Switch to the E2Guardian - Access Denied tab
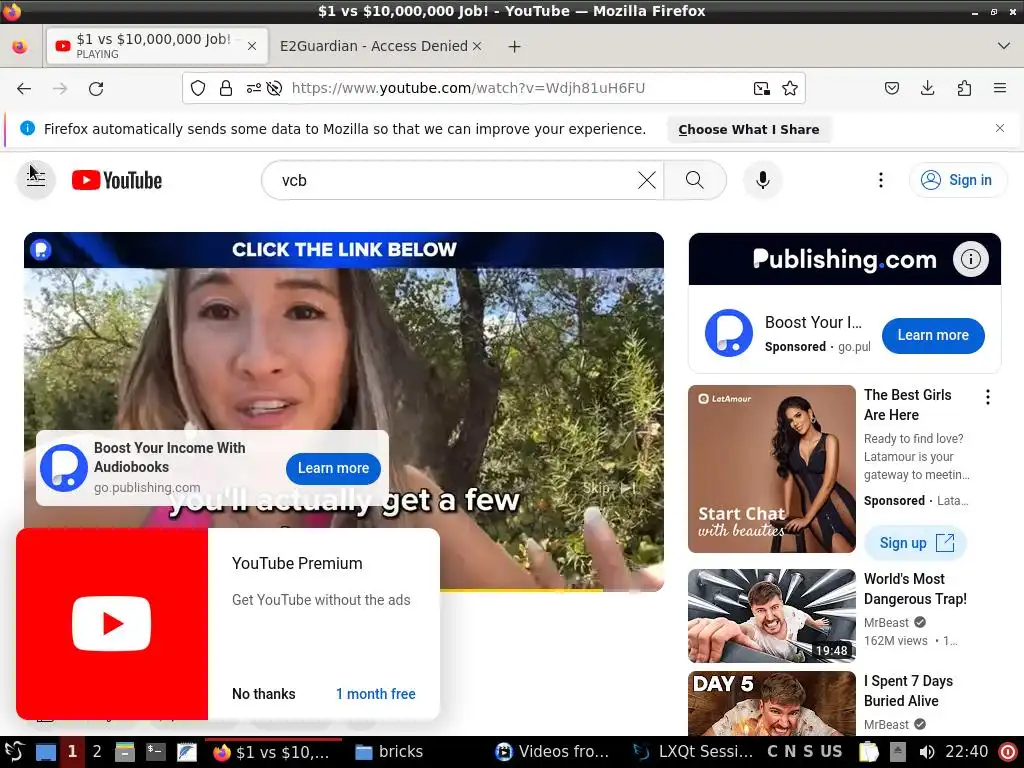The image size is (1024, 768). [x=374, y=46]
